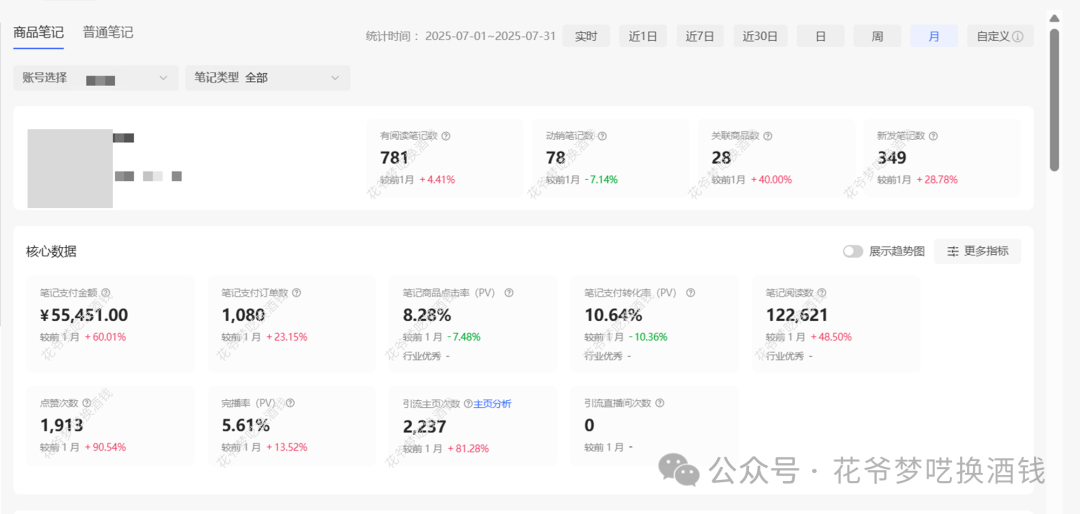Click the info icon in 自定义 button
This screenshot has height=514, width=1080.
pyautogui.click(x=1017, y=37)
